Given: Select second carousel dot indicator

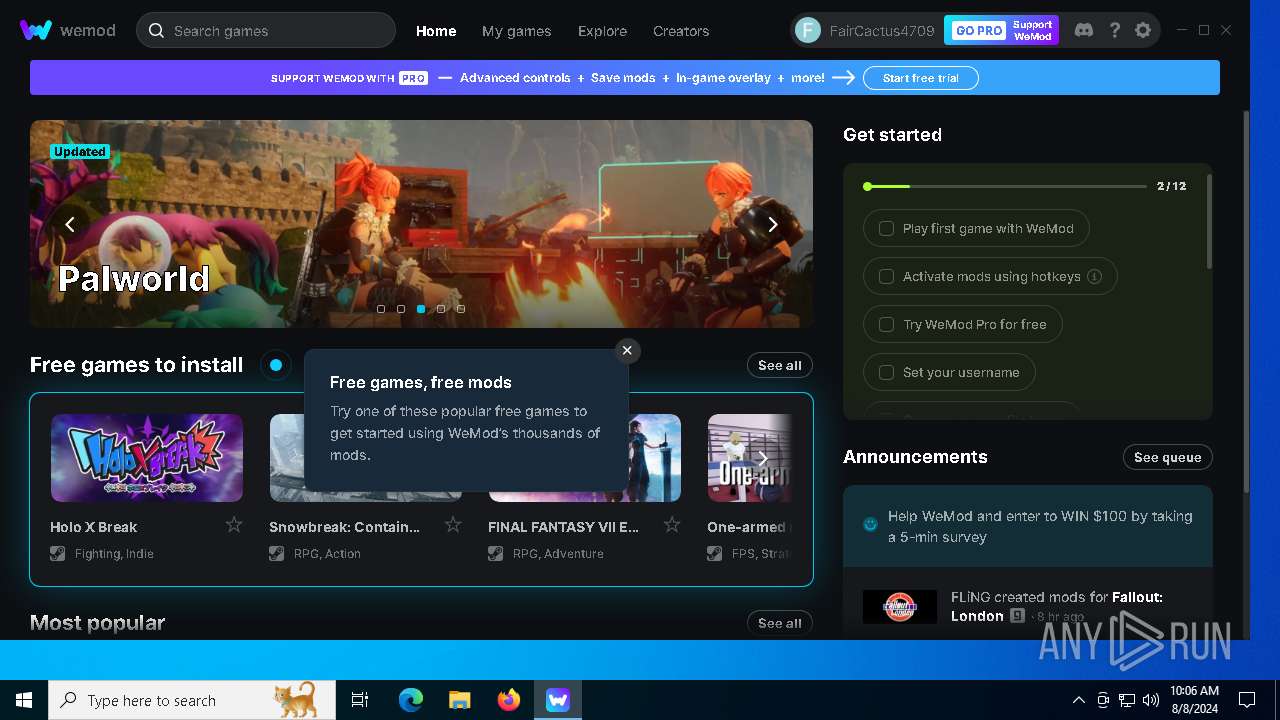Looking at the screenshot, I should (401, 309).
